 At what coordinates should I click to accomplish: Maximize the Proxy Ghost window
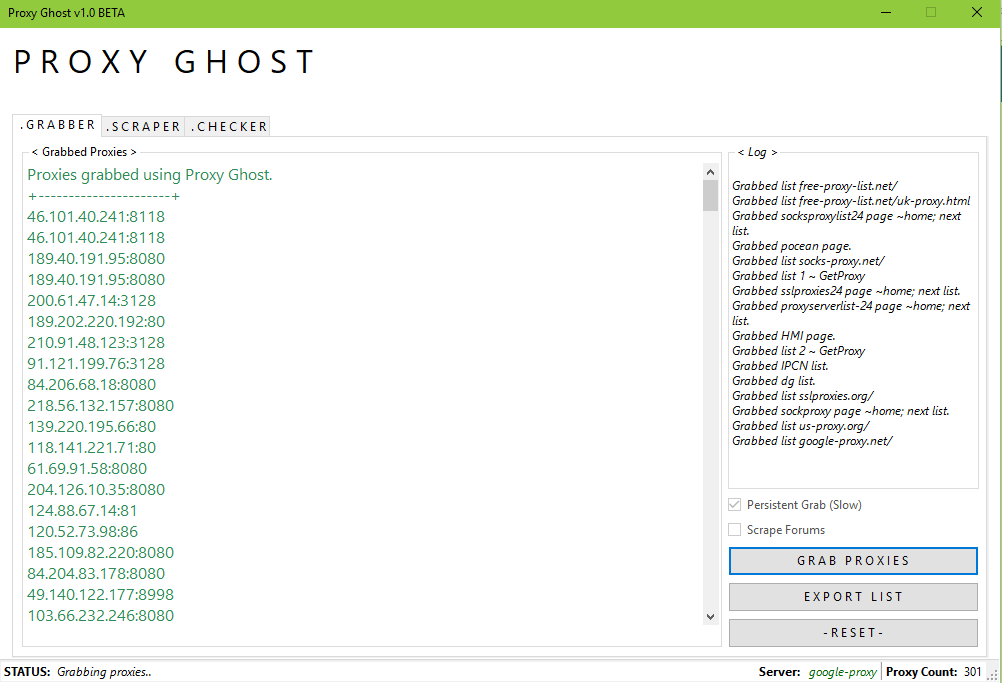[931, 13]
